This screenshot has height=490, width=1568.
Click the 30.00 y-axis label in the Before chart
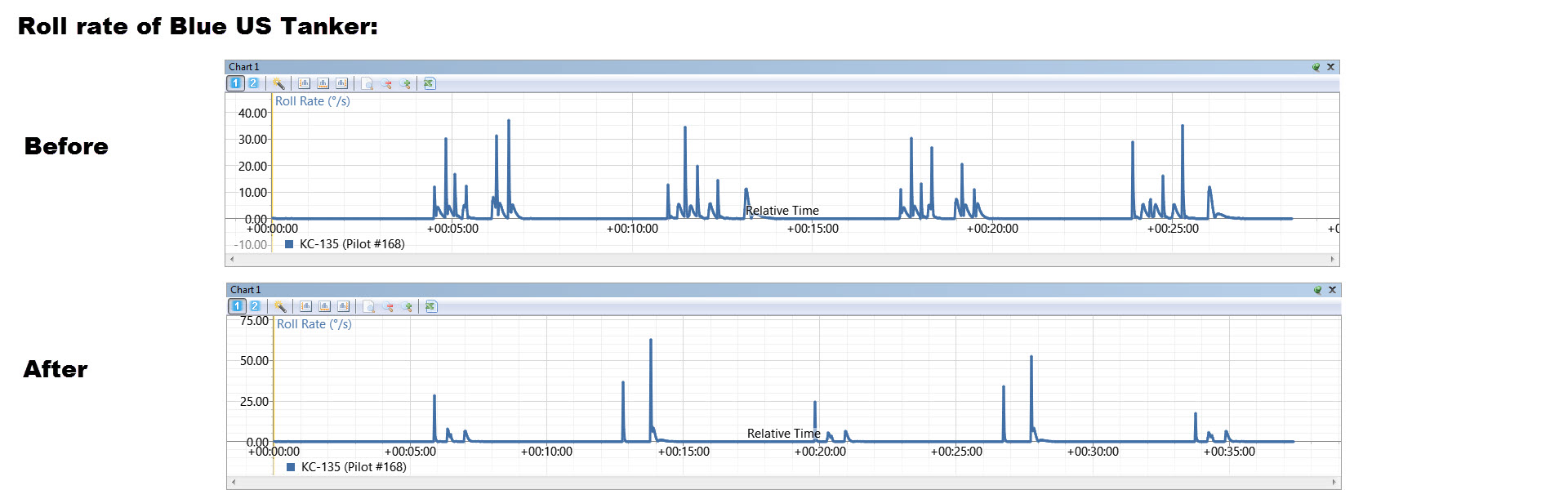pos(252,140)
